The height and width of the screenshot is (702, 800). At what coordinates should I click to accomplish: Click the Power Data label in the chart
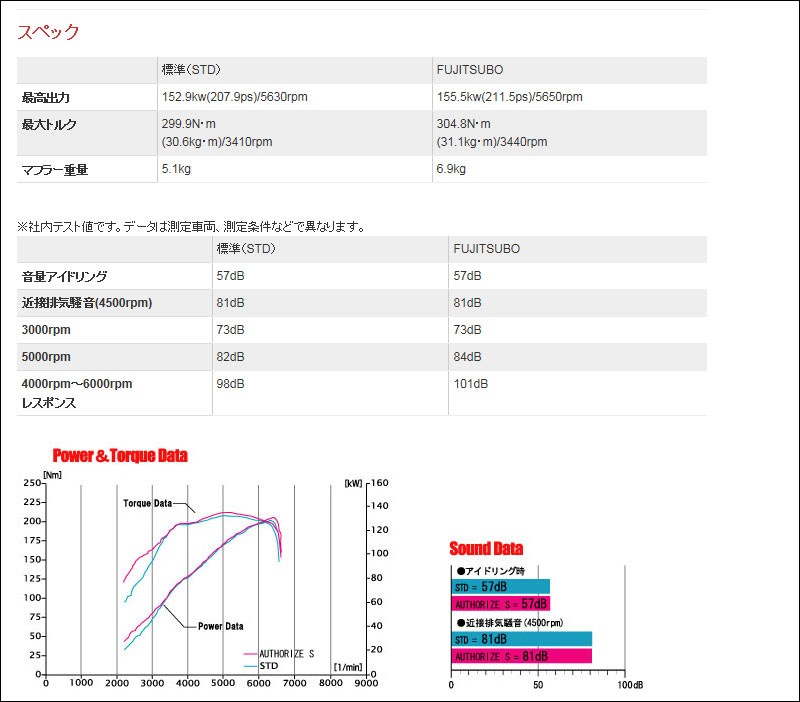point(220,626)
